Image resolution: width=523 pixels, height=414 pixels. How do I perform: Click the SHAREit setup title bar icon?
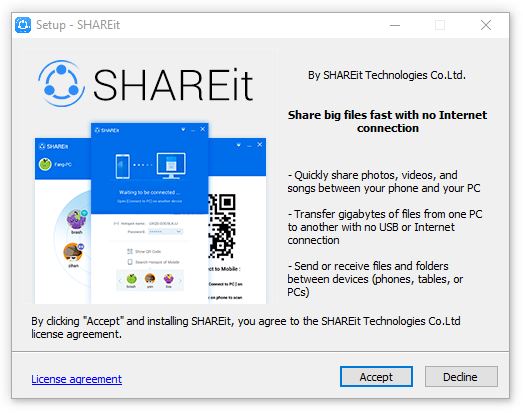click(x=23, y=25)
